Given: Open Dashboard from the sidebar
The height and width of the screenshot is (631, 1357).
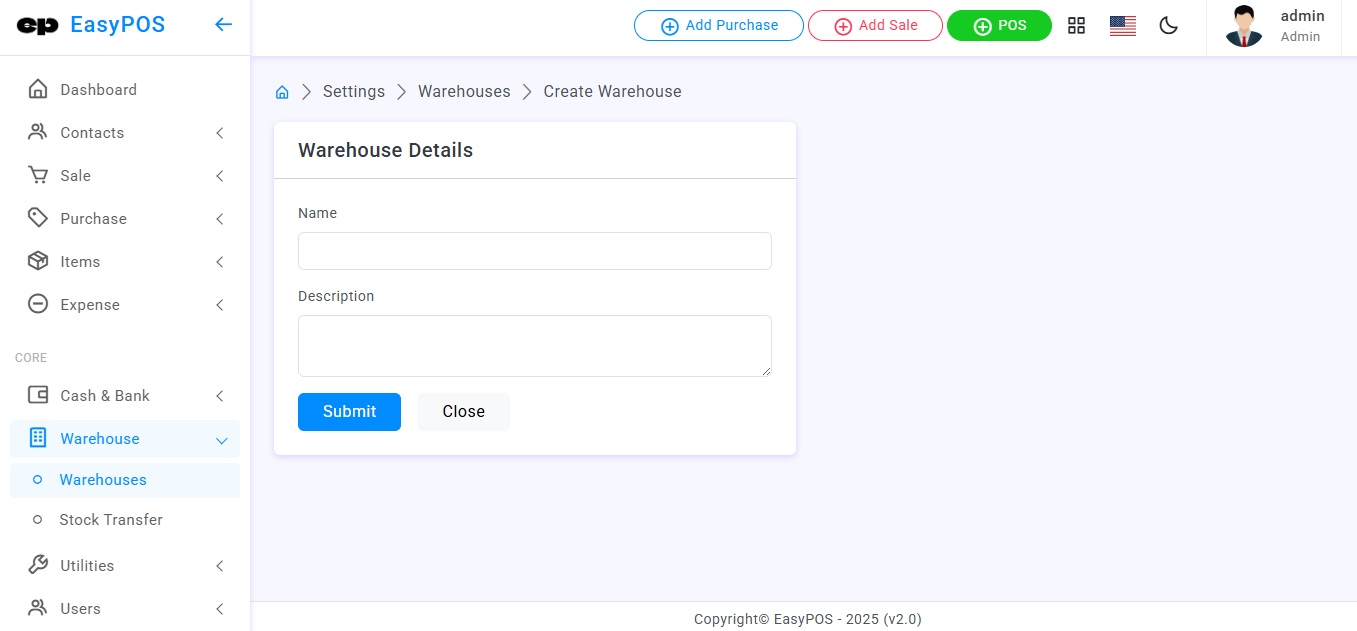Looking at the screenshot, I should tap(98, 90).
